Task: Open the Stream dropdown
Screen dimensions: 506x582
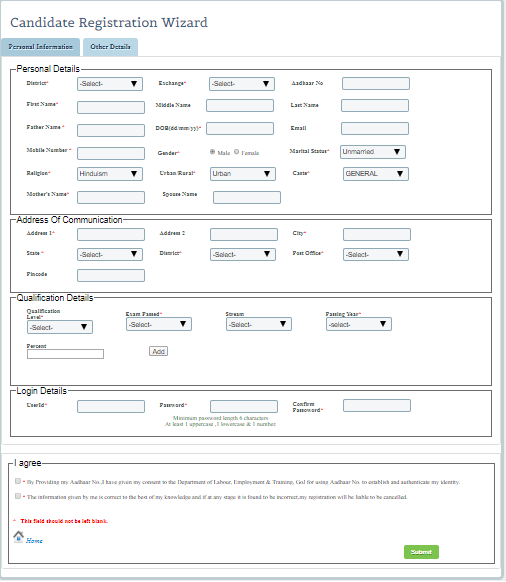Action: pyautogui.click(x=259, y=324)
